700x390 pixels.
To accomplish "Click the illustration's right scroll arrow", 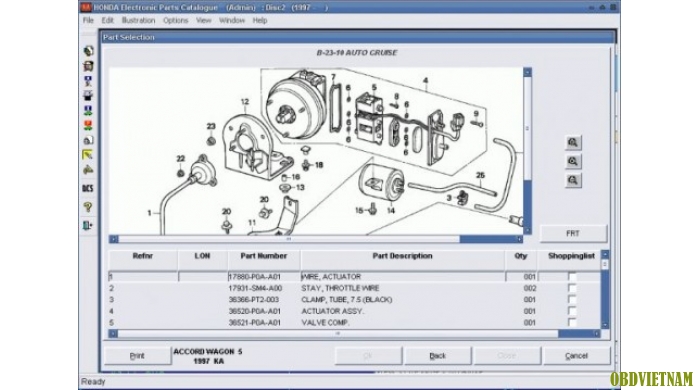I will click(x=519, y=239).
